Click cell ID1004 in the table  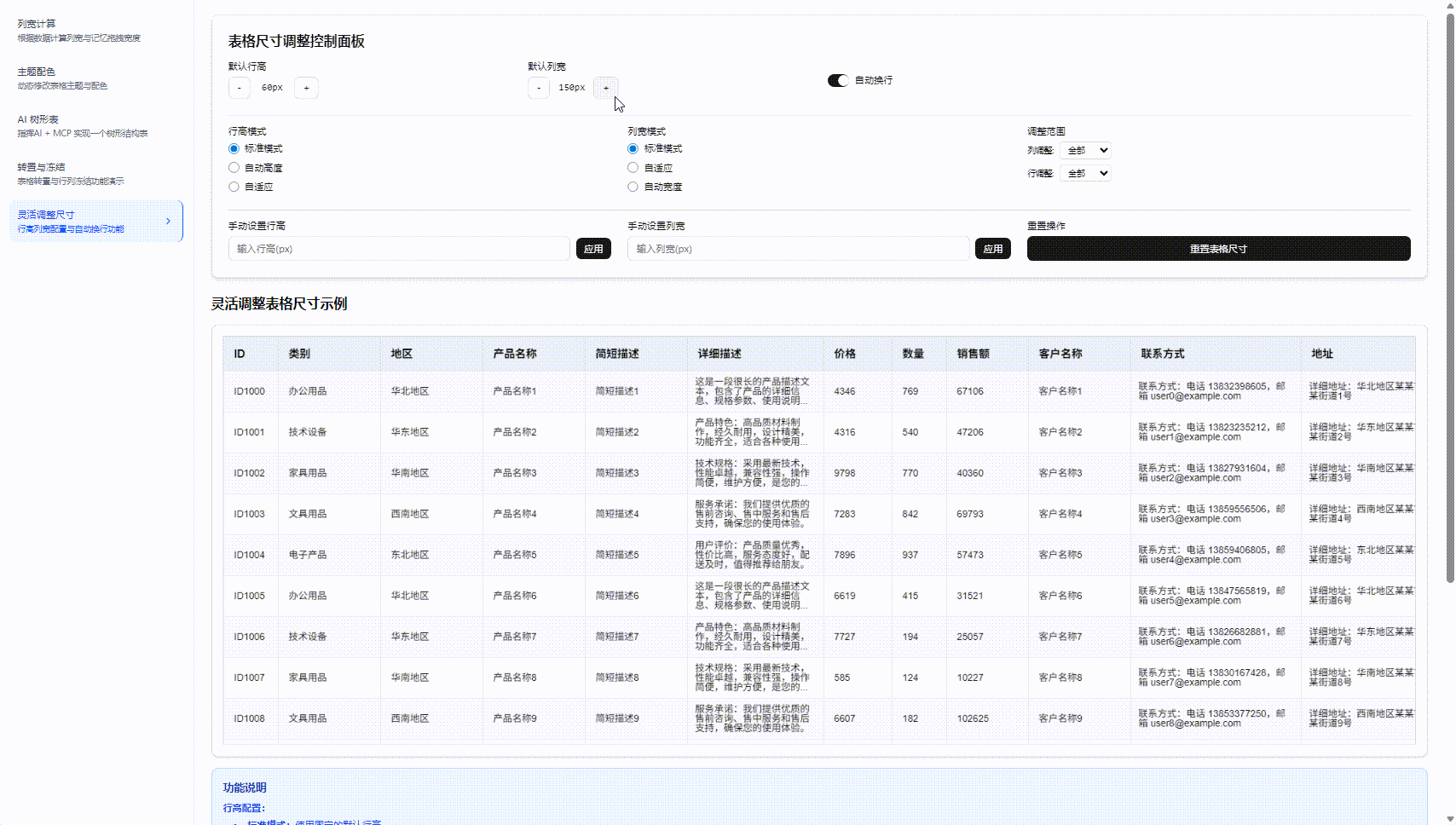[251, 555]
